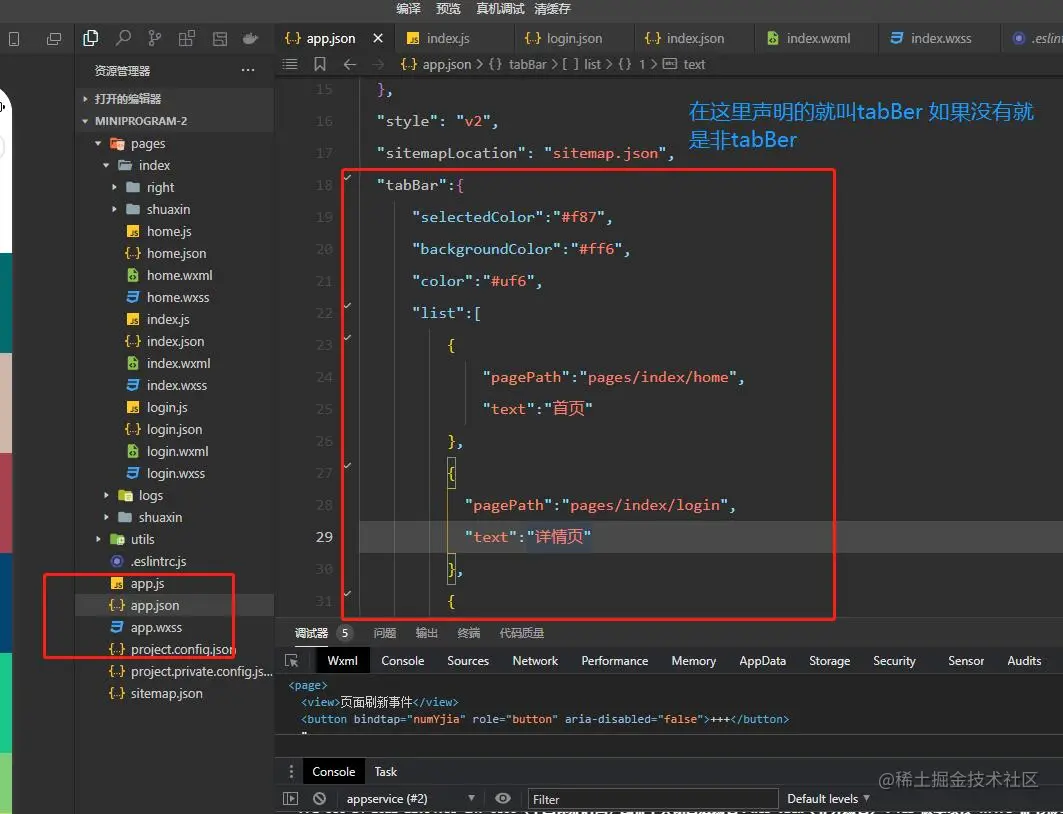Image resolution: width=1063 pixels, height=814 pixels.
Task: Open the Storage devtools tab
Action: (x=829, y=661)
